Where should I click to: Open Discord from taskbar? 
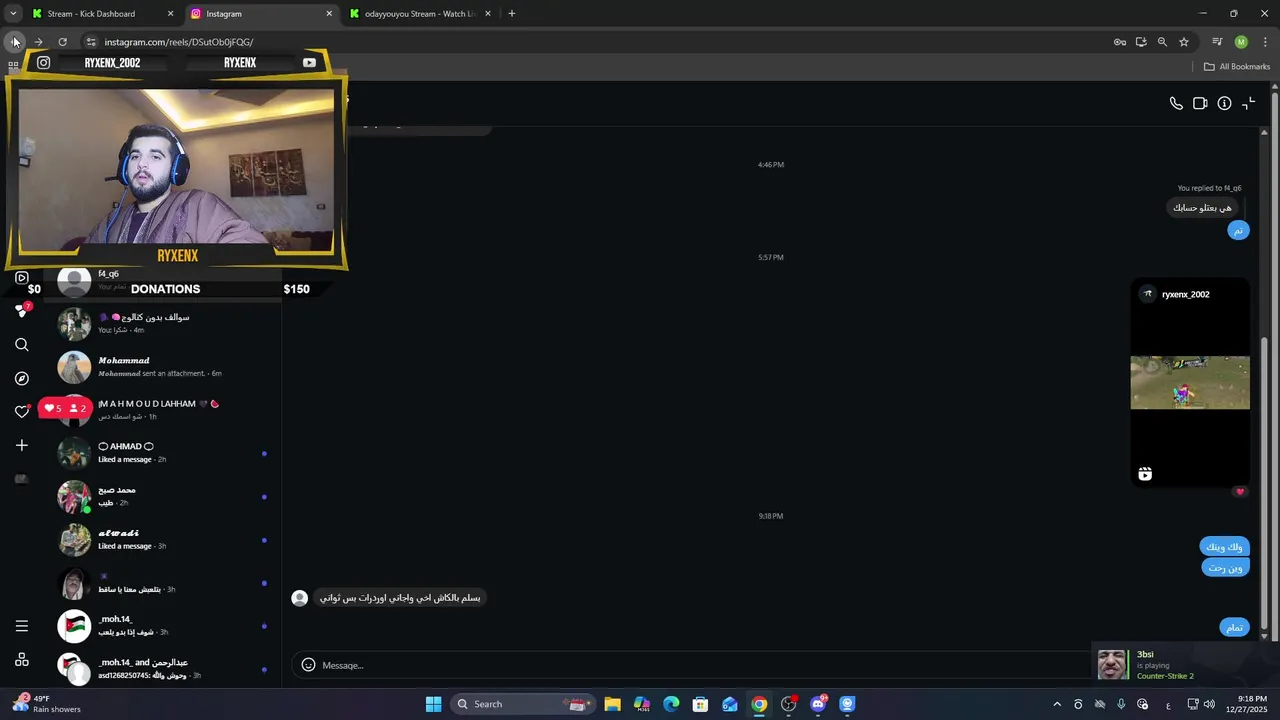[818, 704]
